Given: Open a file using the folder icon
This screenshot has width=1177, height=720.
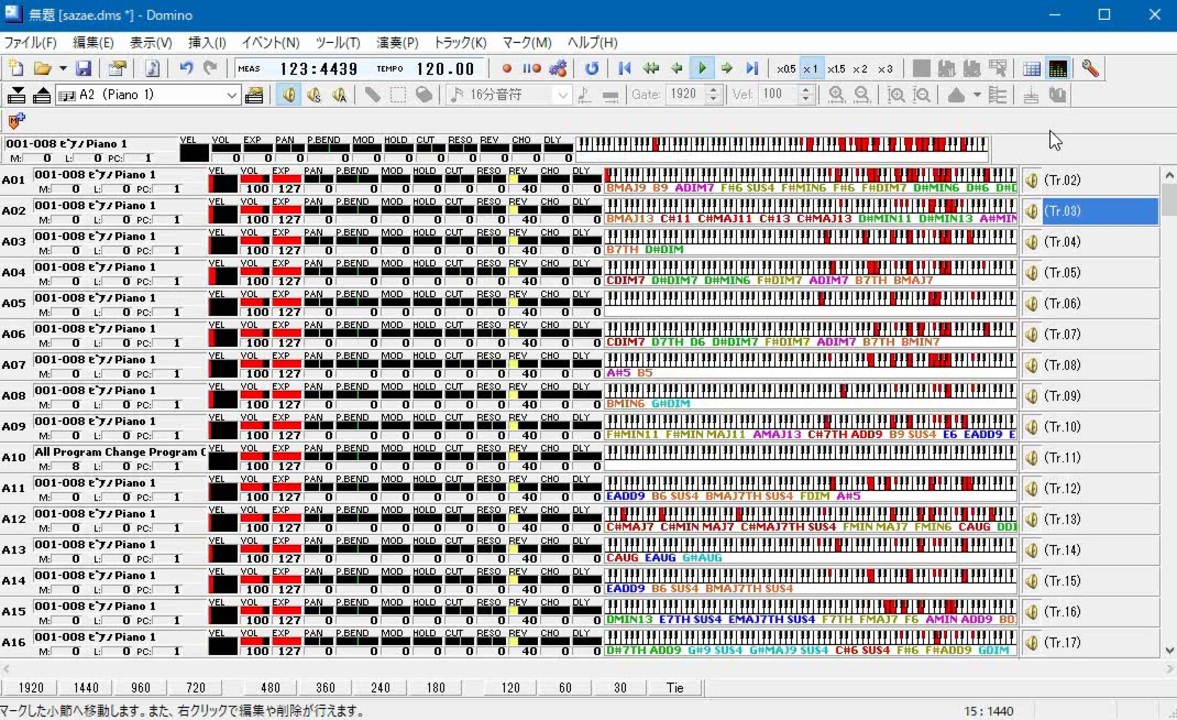Looking at the screenshot, I should [x=42, y=68].
